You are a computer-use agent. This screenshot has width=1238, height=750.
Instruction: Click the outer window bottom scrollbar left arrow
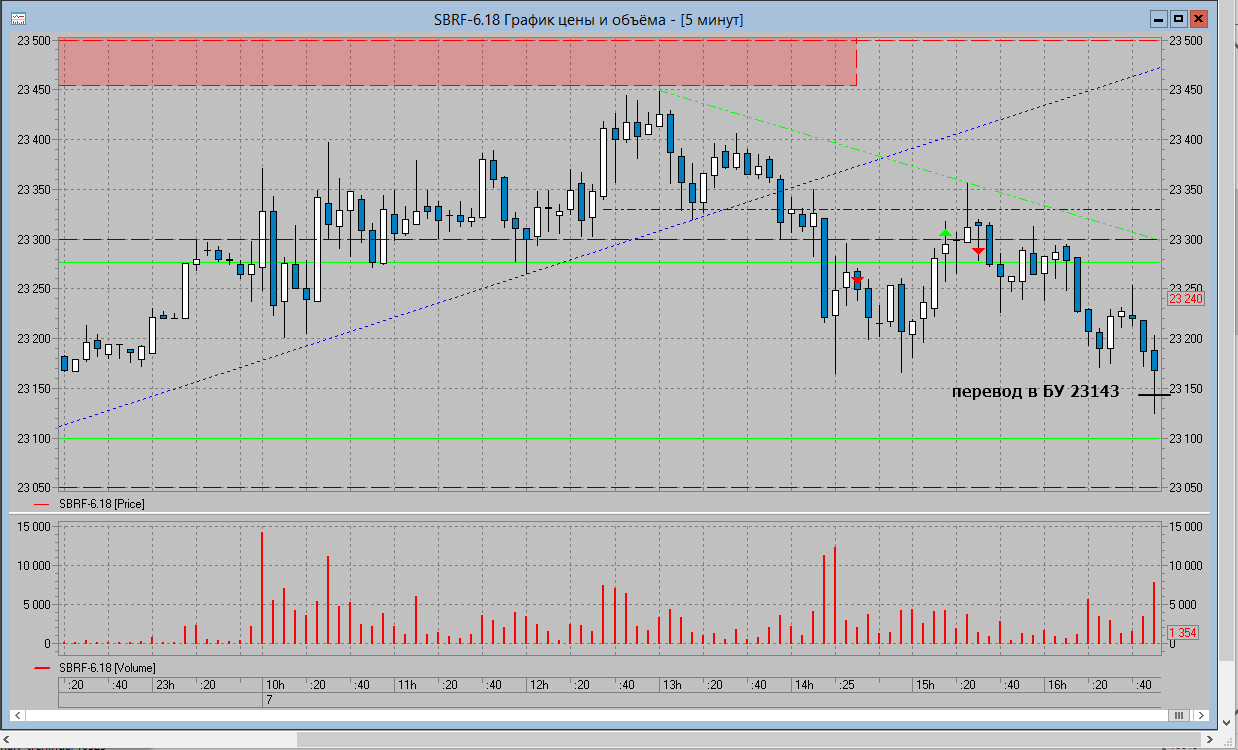click(x=7, y=738)
